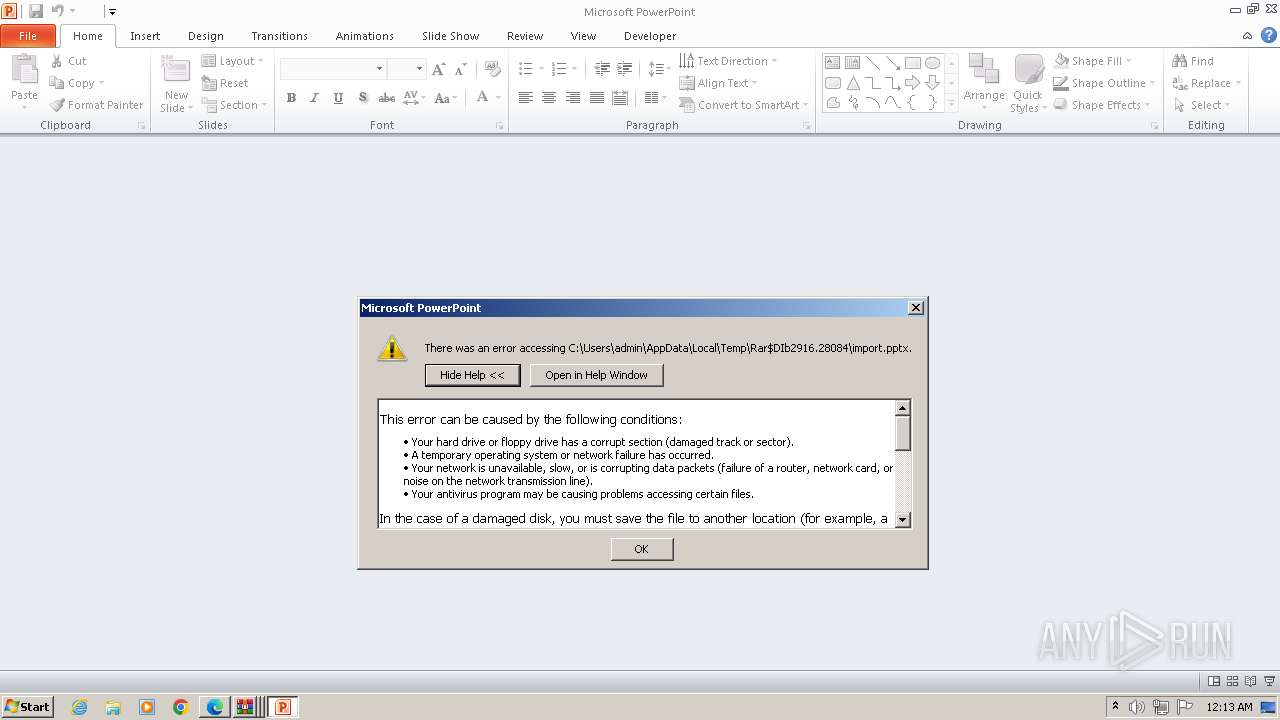1280x720 pixels.
Task: Toggle Italic formatting
Action: coord(314,98)
